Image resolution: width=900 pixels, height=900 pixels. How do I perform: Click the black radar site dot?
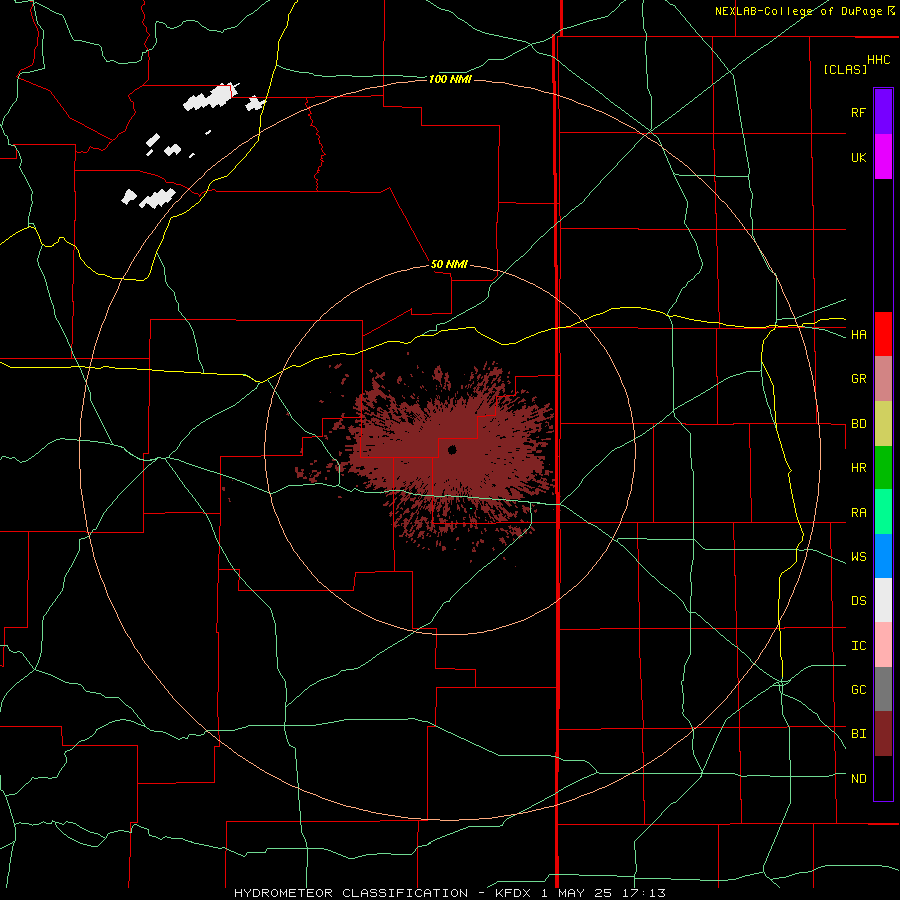point(452,449)
